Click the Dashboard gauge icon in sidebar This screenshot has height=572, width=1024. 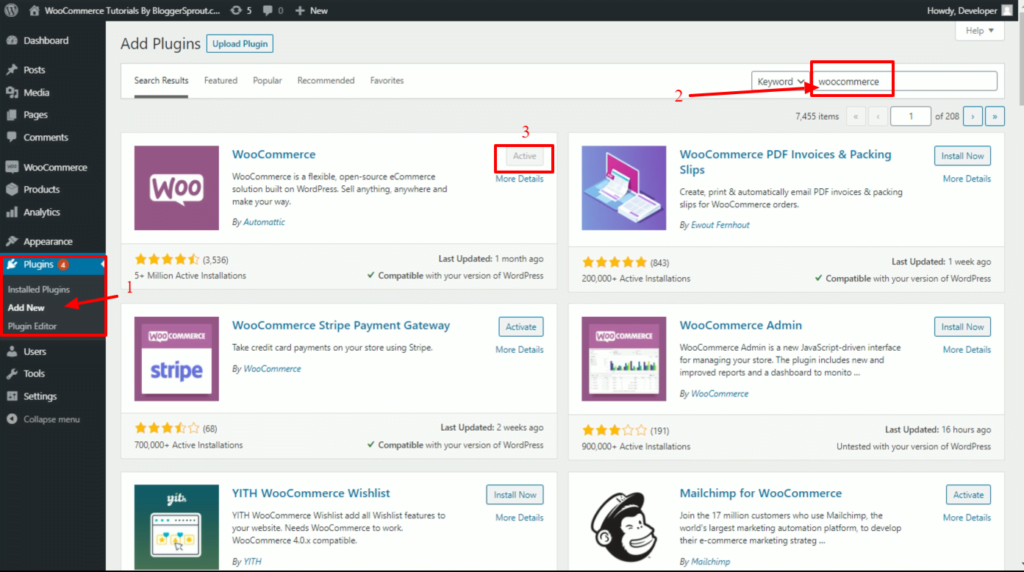pyautogui.click(x=12, y=40)
